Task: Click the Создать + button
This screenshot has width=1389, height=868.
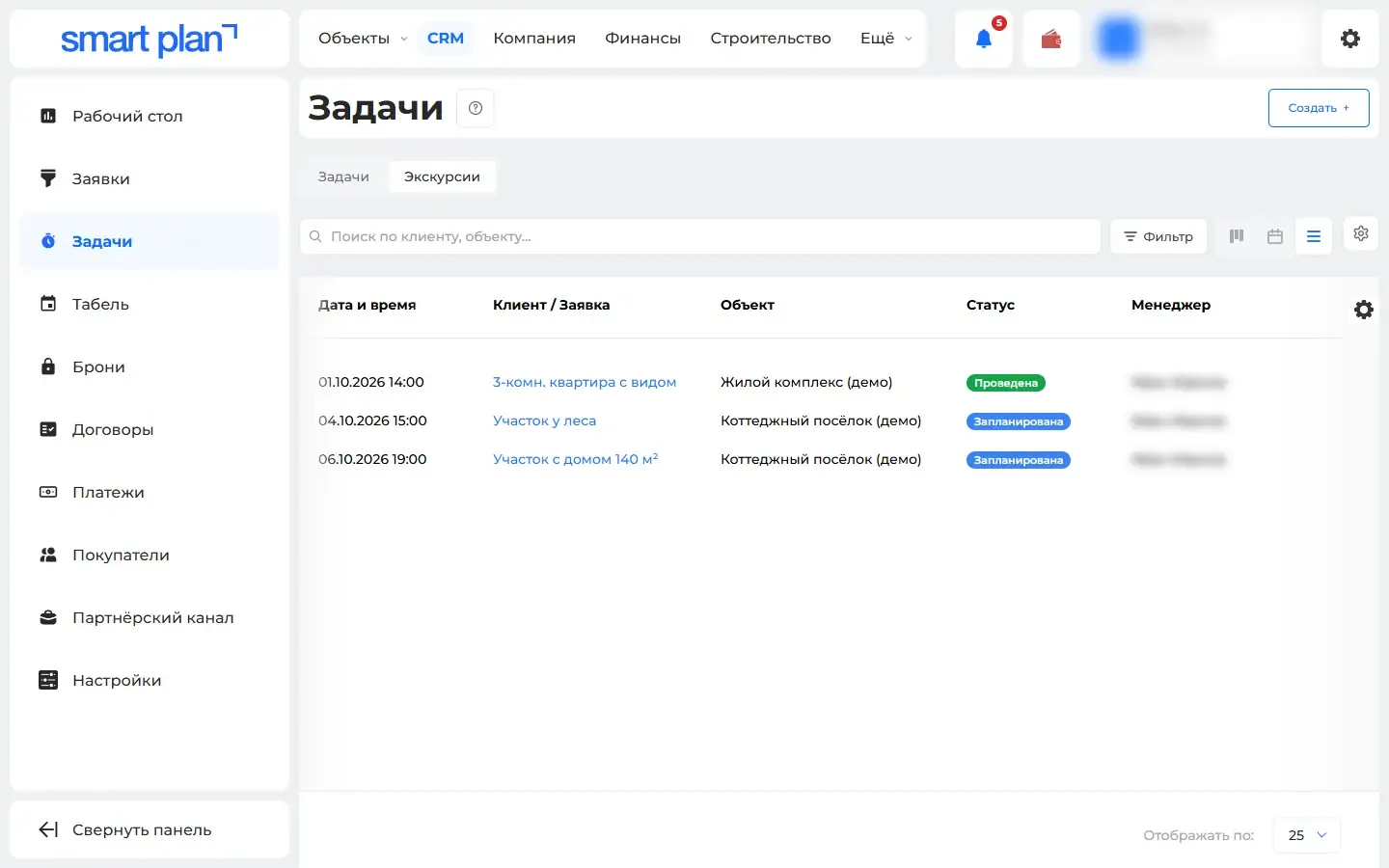Action: point(1319,108)
